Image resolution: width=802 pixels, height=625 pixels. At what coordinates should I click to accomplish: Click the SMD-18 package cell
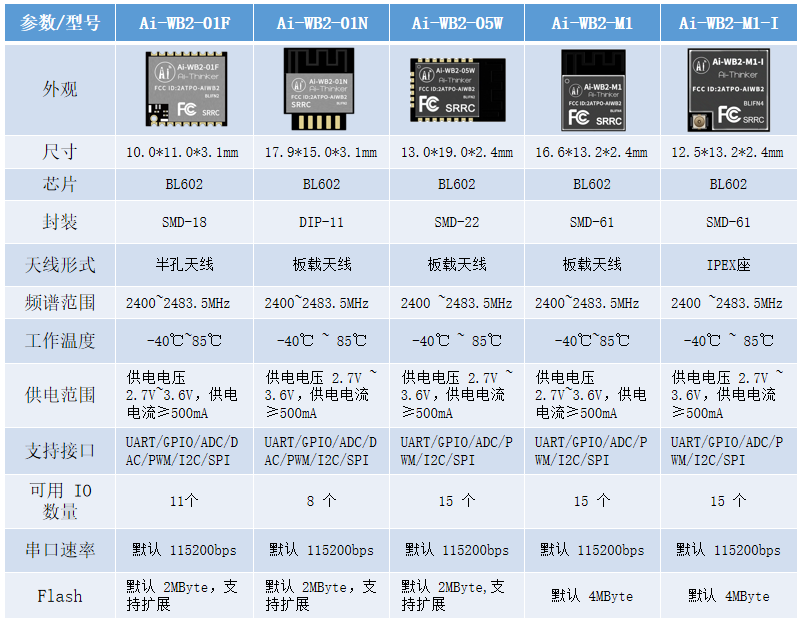point(185,222)
